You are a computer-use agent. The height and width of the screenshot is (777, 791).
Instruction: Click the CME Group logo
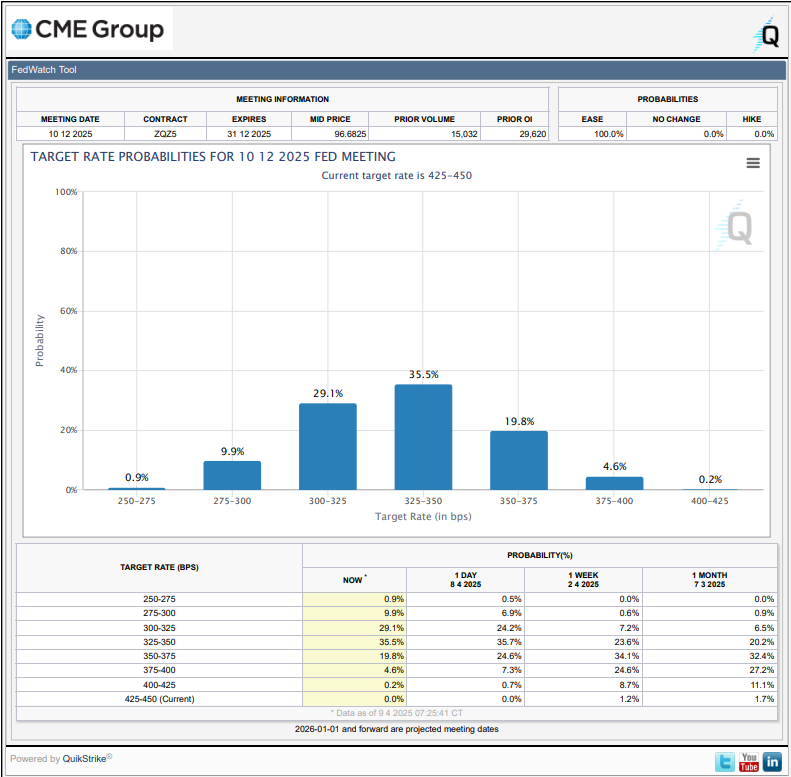click(x=88, y=30)
